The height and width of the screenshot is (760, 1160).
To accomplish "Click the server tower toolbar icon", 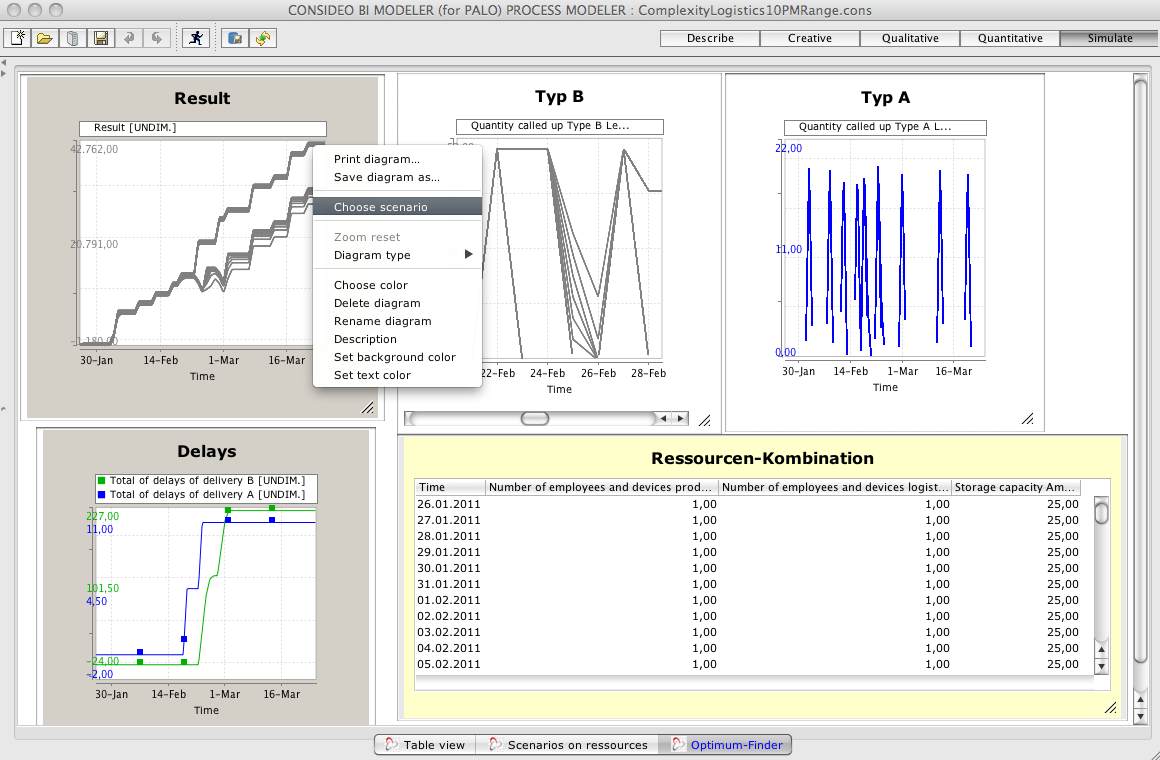I will (x=71, y=38).
